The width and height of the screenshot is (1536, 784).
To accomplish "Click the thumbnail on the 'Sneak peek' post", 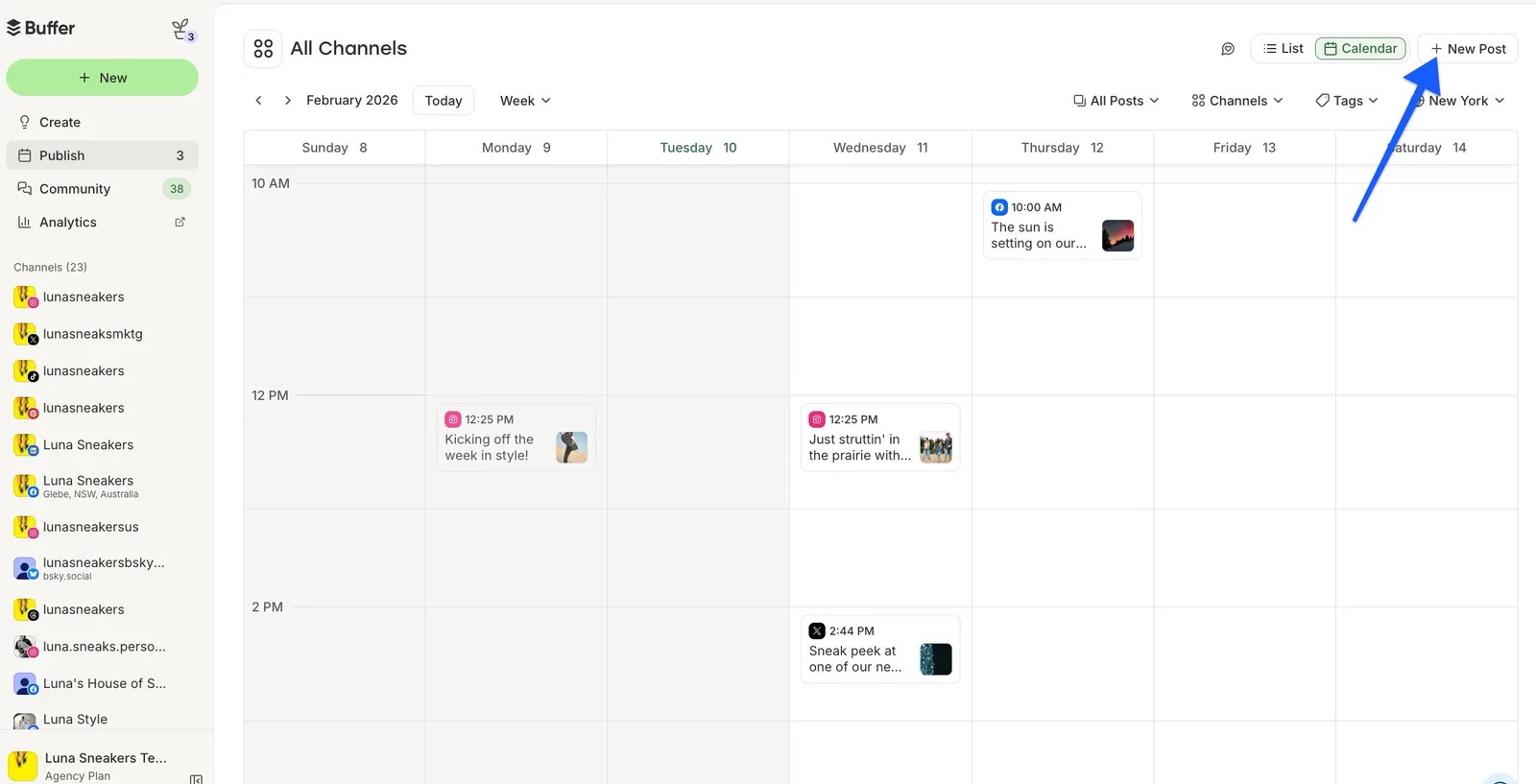I will tap(936, 659).
